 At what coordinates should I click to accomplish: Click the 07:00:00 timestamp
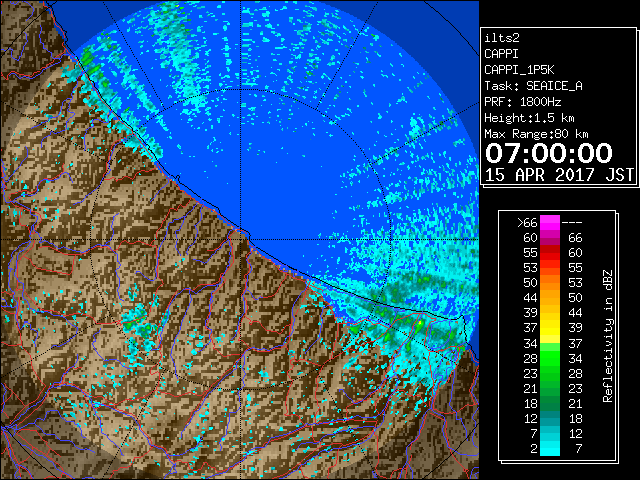tap(549, 153)
